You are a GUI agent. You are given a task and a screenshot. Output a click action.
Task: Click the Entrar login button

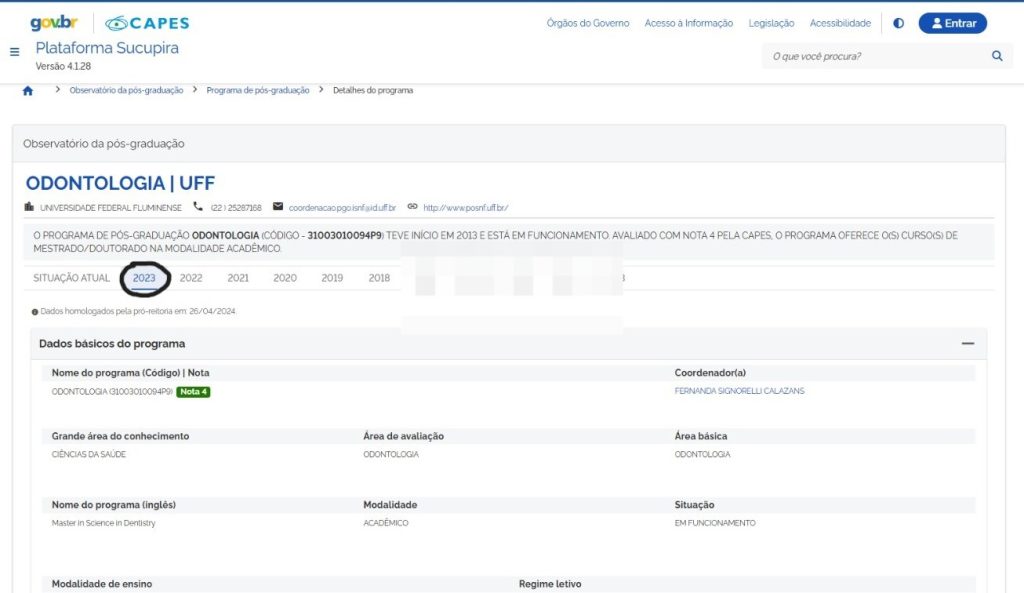(x=952, y=23)
